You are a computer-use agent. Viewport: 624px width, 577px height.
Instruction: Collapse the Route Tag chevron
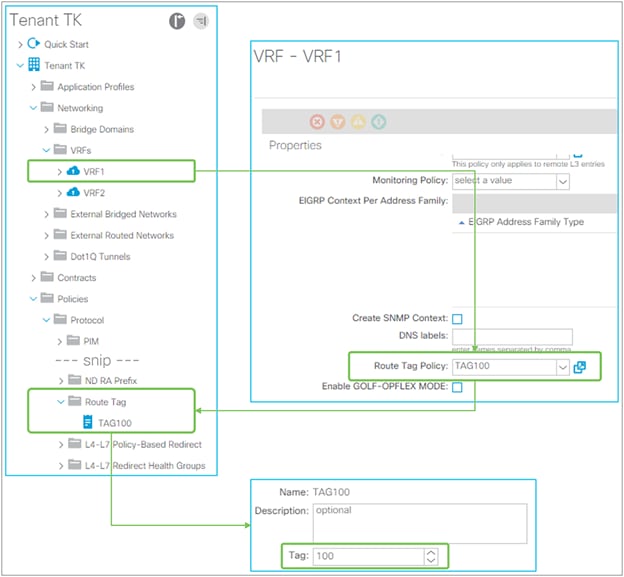pos(60,402)
